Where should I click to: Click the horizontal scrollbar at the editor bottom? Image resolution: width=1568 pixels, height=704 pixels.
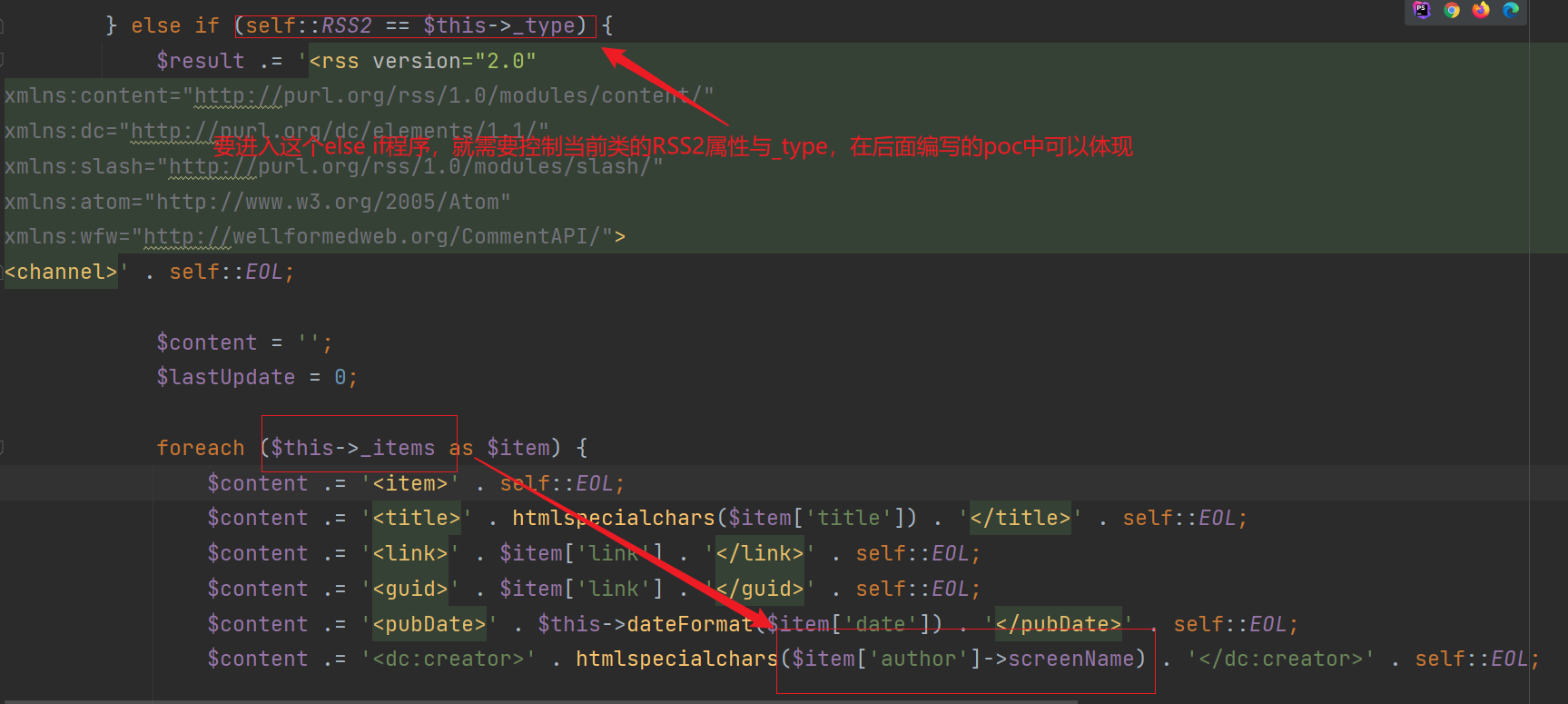point(540,701)
